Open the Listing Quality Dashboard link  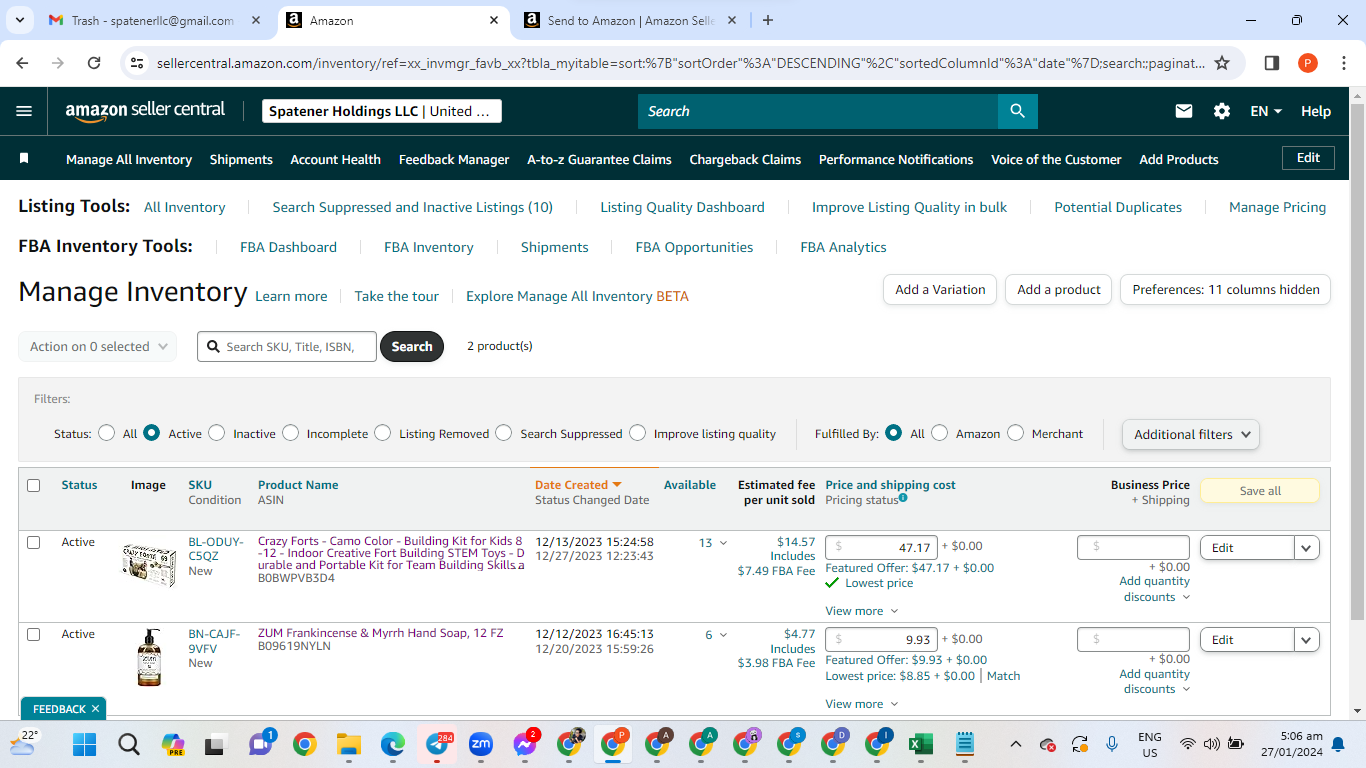coord(682,207)
